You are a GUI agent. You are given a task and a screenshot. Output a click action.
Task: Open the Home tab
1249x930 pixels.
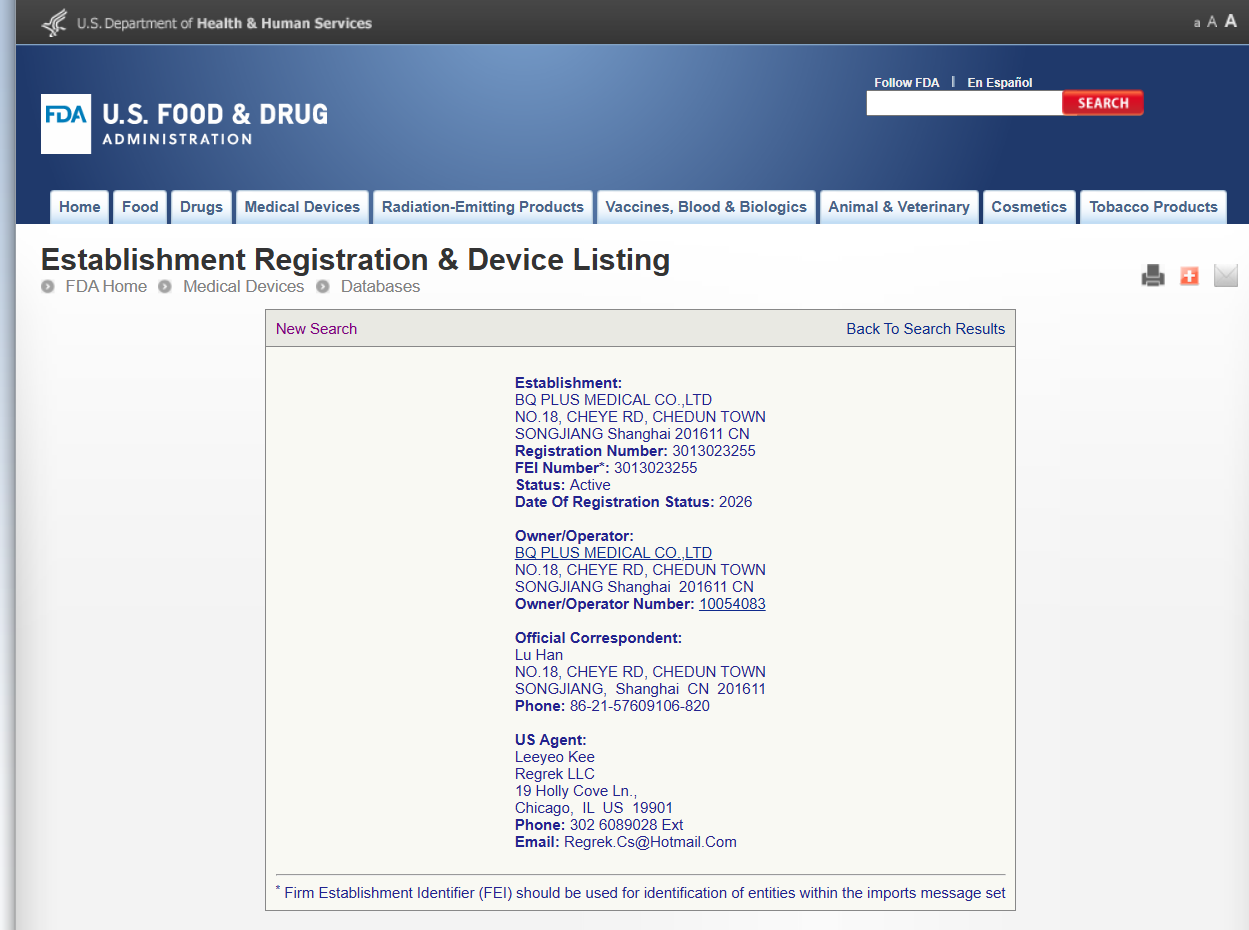coord(80,207)
